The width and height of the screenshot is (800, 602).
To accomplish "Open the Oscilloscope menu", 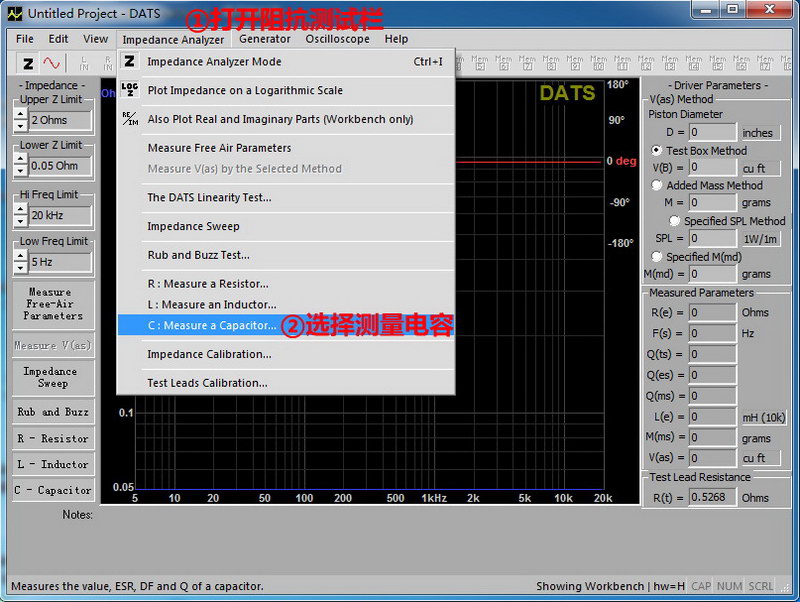I will (337, 39).
